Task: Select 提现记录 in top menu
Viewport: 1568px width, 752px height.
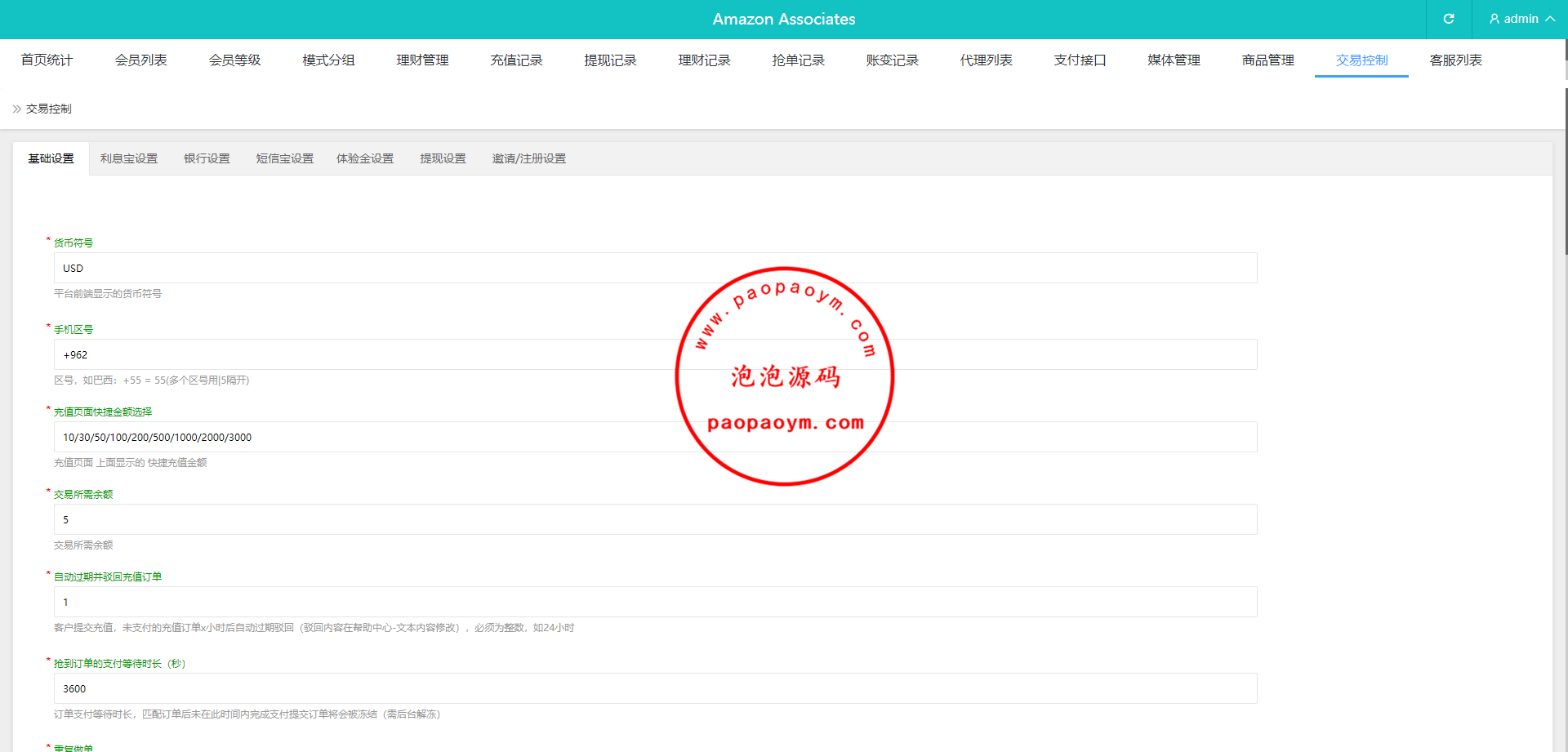Action: 610,60
